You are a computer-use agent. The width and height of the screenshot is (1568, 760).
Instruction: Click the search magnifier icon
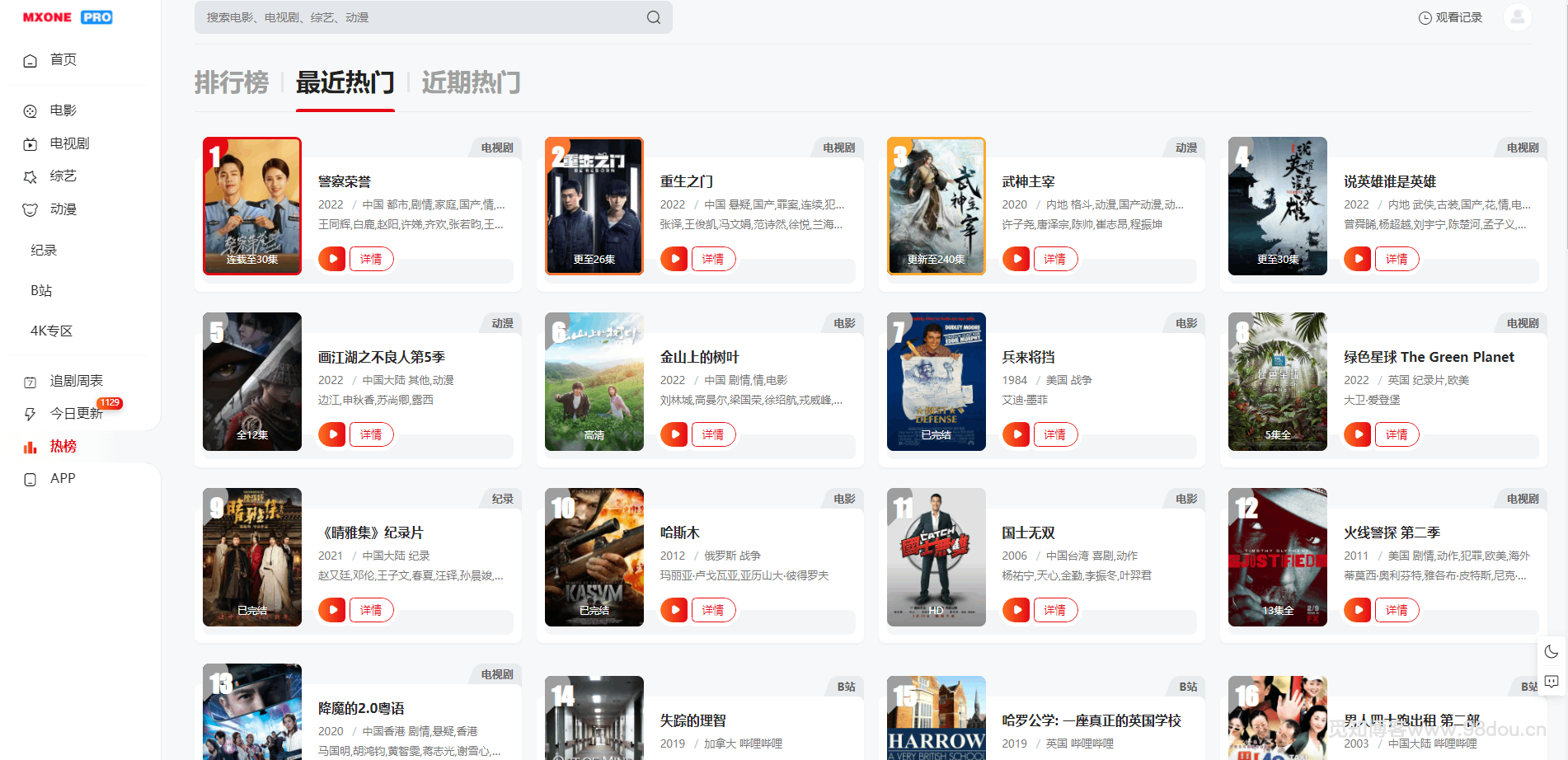click(652, 16)
